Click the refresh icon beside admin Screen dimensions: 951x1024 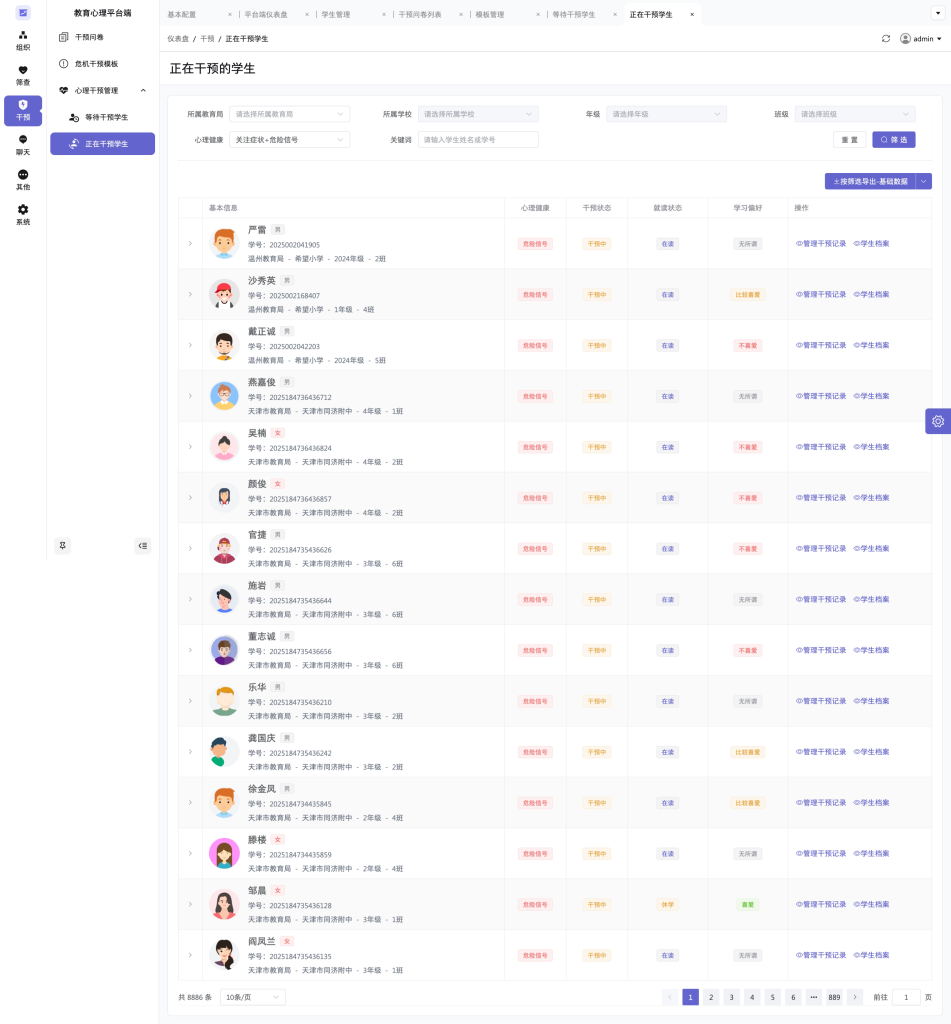click(x=885, y=39)
